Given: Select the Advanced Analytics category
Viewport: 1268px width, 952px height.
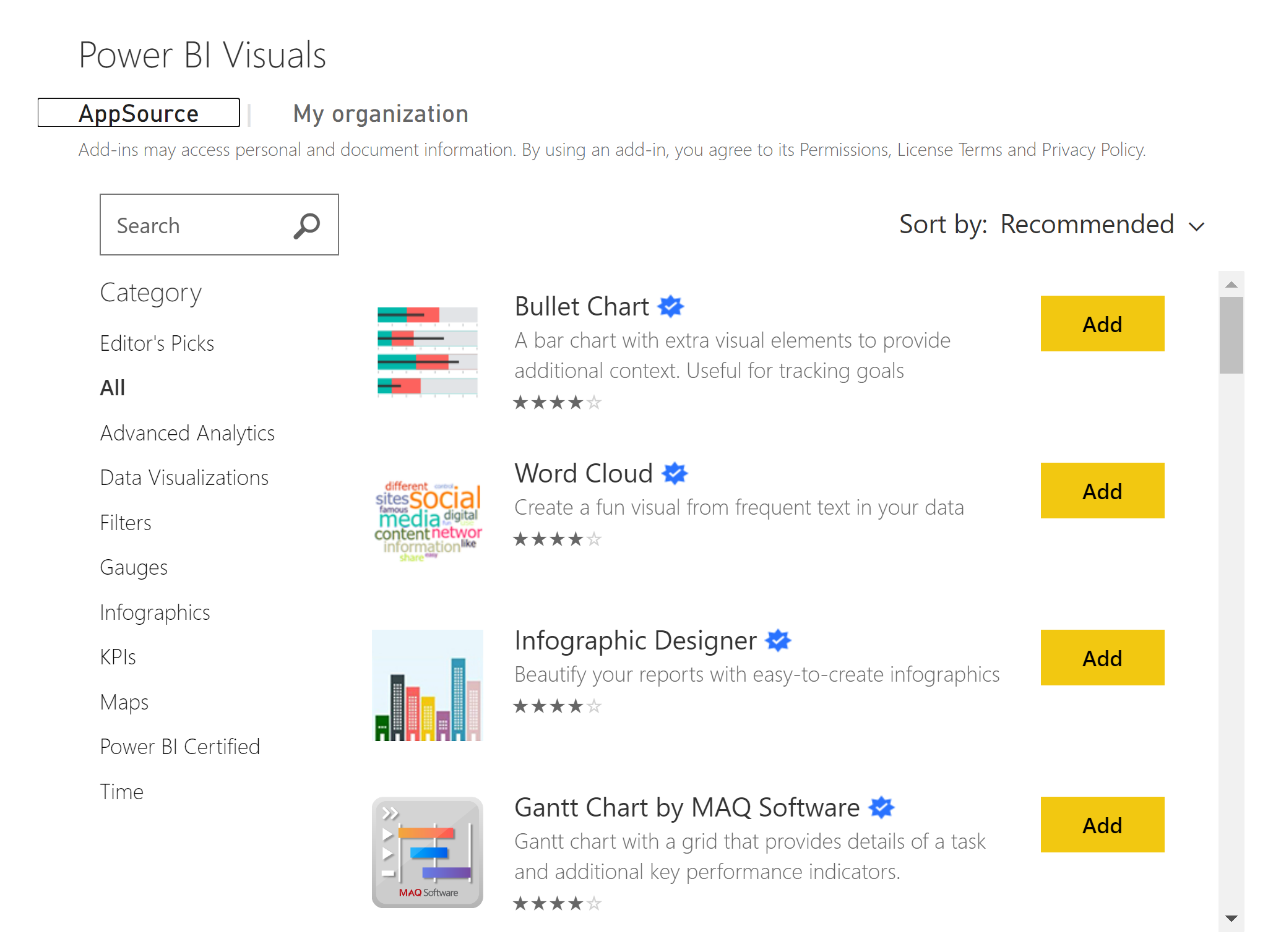Looking at the screenshot, I should 188,433.
